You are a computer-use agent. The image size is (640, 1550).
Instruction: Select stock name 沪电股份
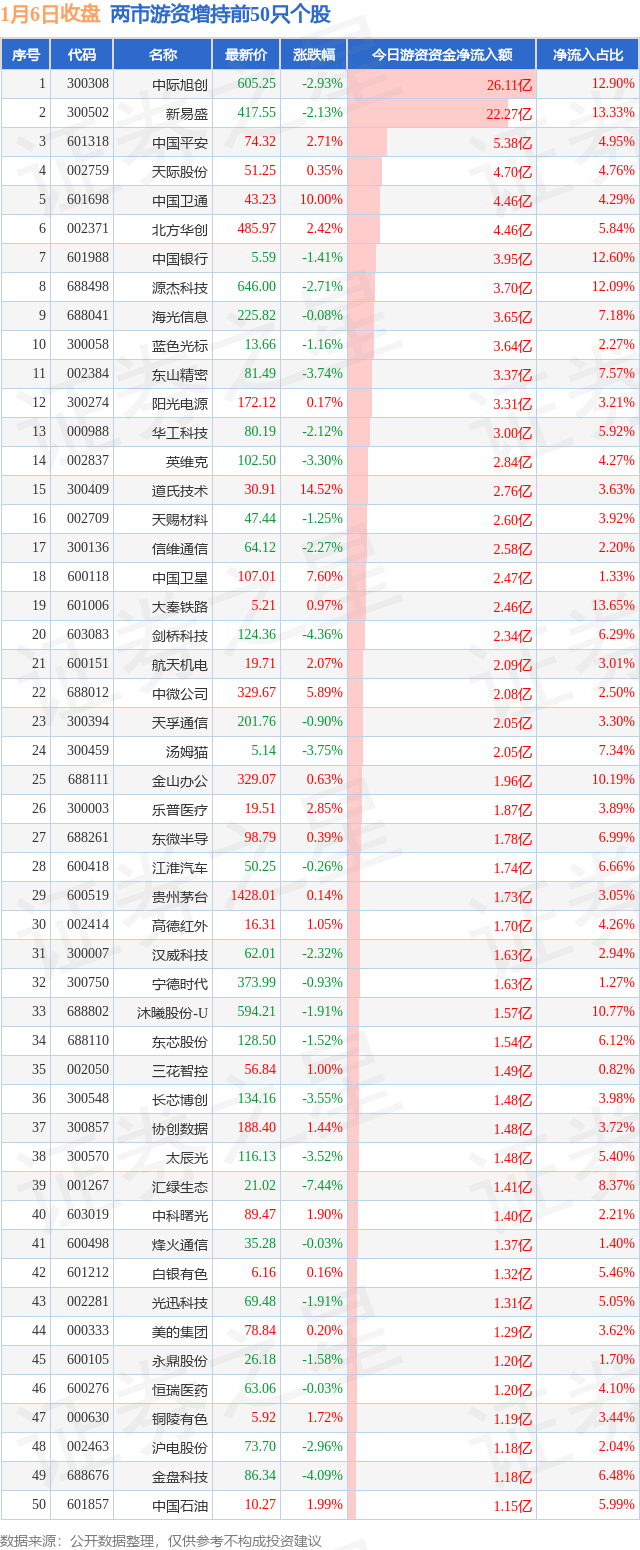coord(180,1447)
